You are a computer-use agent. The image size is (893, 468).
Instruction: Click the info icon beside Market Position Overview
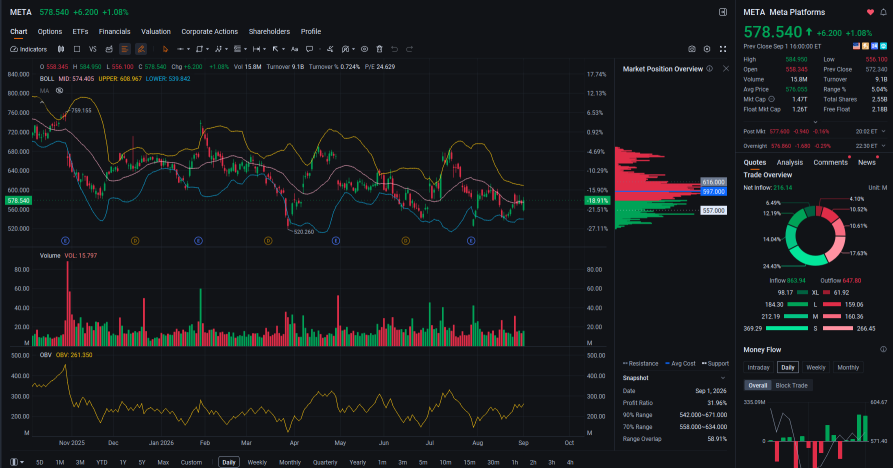[710, 69]
